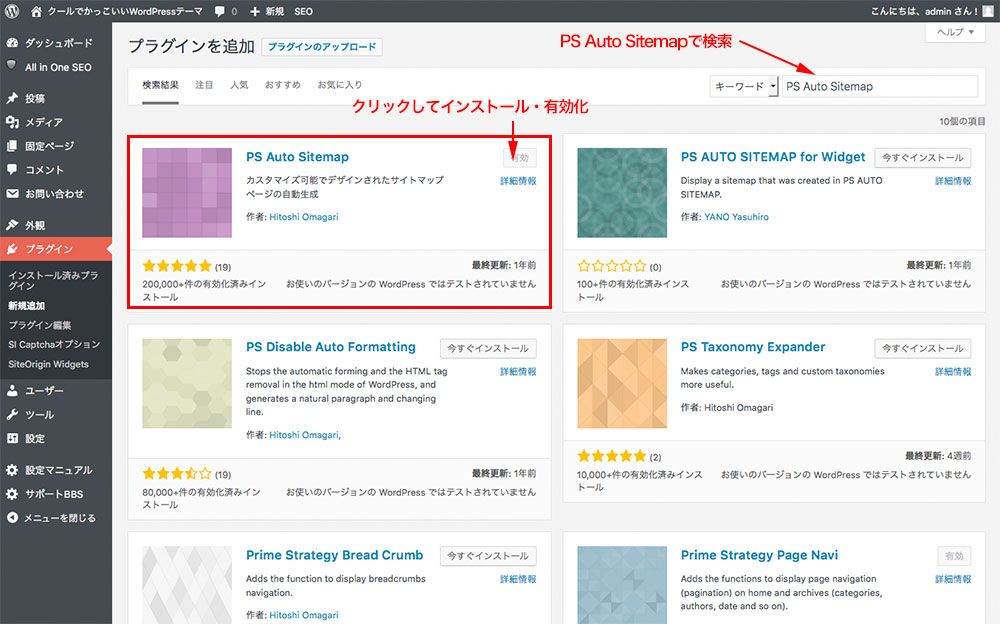
Task: Click the お問い合わせ envelope icon
Action: [12, 193]
